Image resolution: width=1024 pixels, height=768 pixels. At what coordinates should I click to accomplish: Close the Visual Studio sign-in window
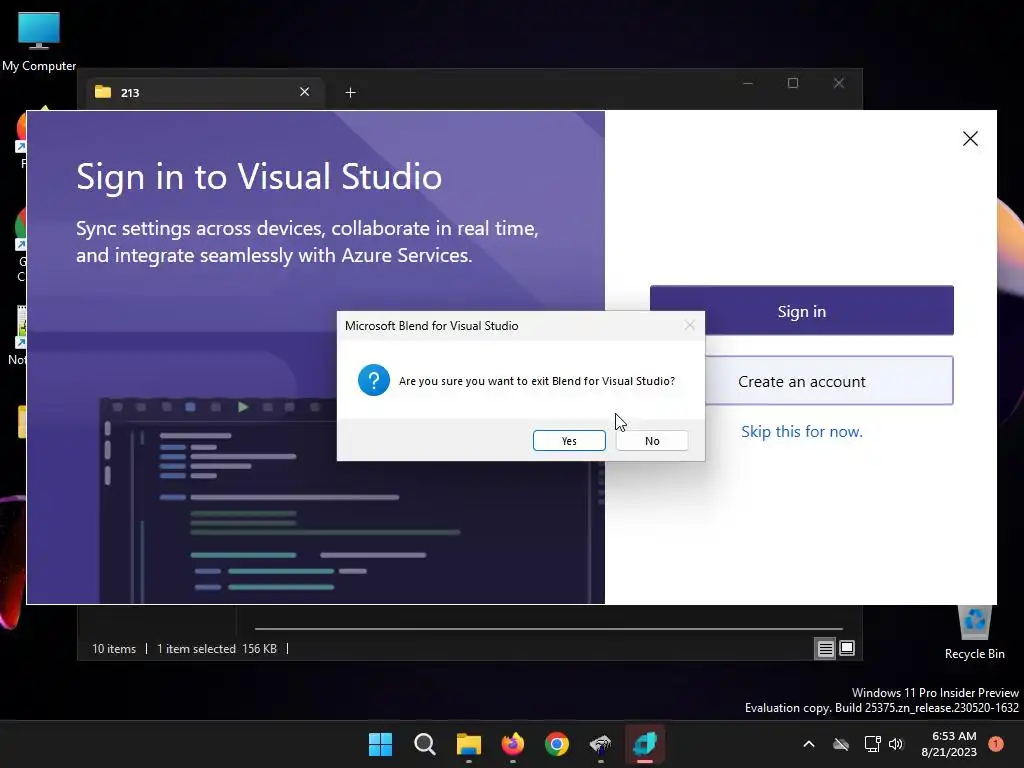[970, 138]
